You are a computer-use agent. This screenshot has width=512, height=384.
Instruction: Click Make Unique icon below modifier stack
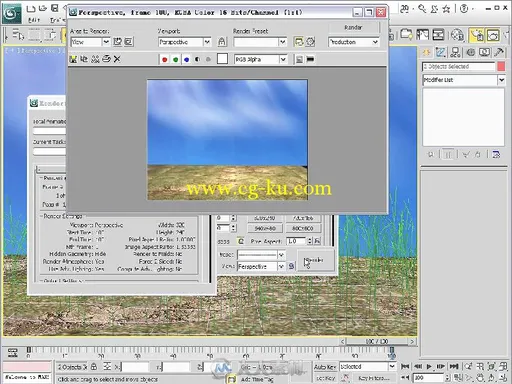[x=466, y=154]
